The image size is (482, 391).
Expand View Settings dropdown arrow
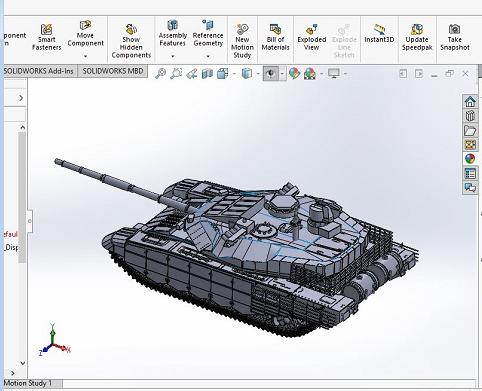346,74
